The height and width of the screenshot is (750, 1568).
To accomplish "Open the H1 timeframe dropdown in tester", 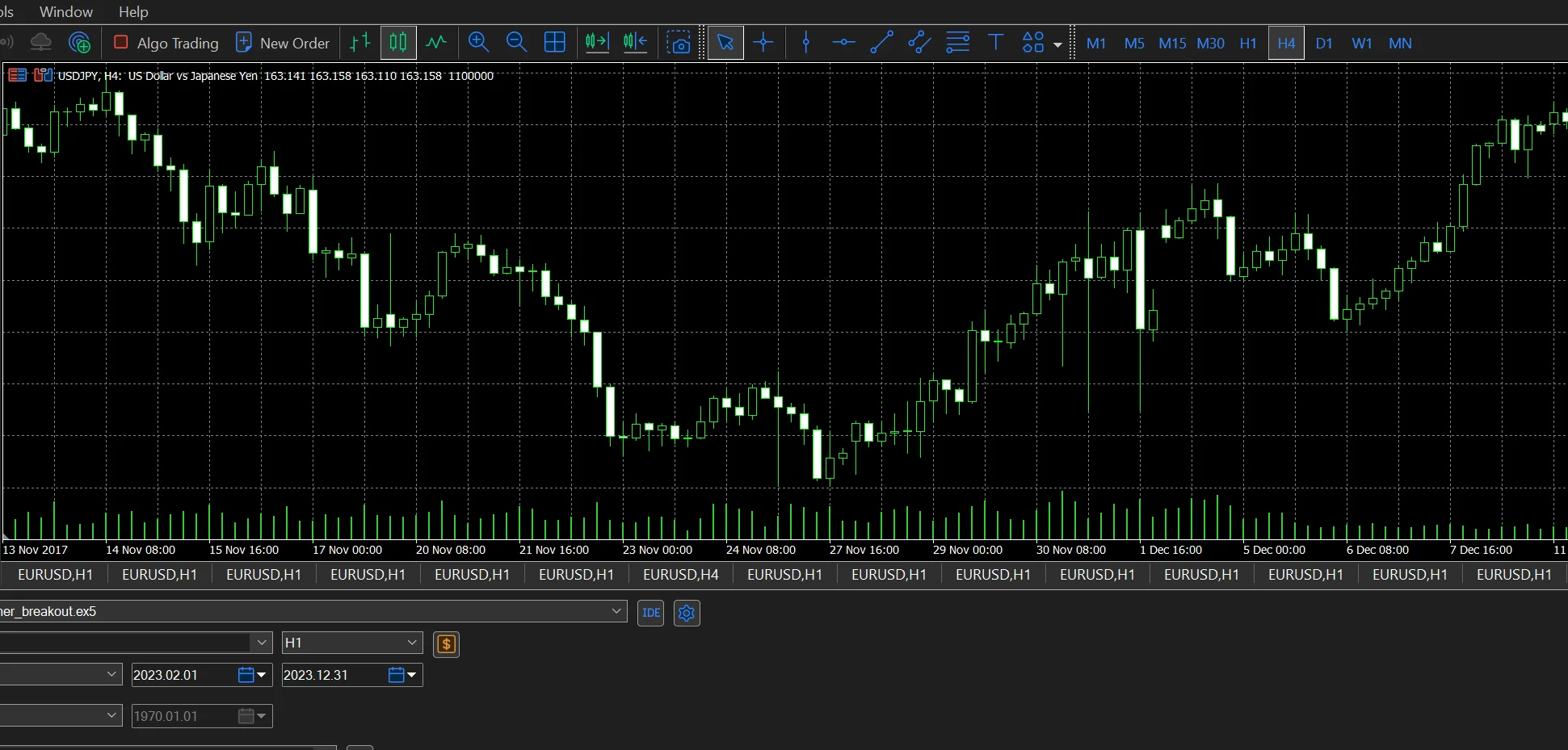I will pyautogui.click(x=351, y=643).
